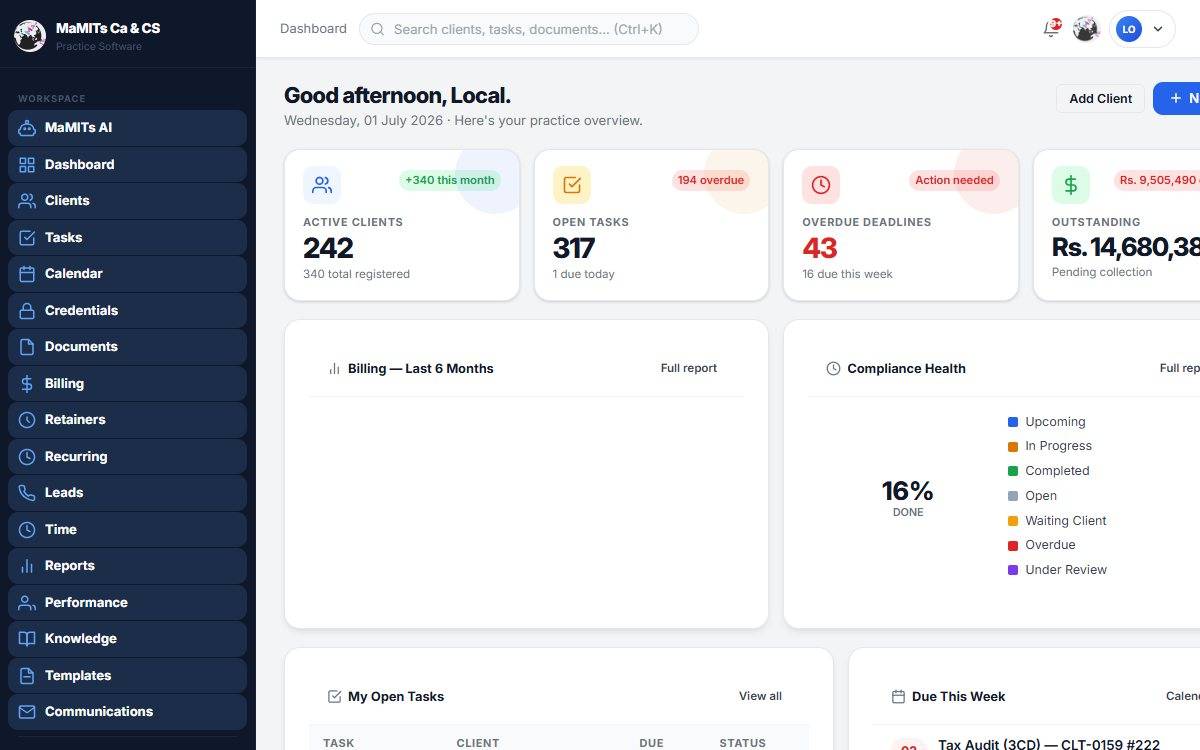Open the Active Clients summary card

(x=402, y=225)
